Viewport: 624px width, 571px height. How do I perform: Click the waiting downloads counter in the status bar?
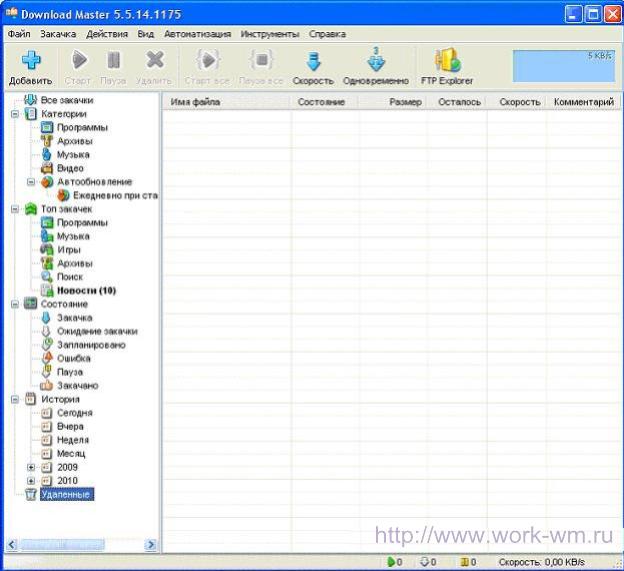pyautogui.click(x=428, y=562)
